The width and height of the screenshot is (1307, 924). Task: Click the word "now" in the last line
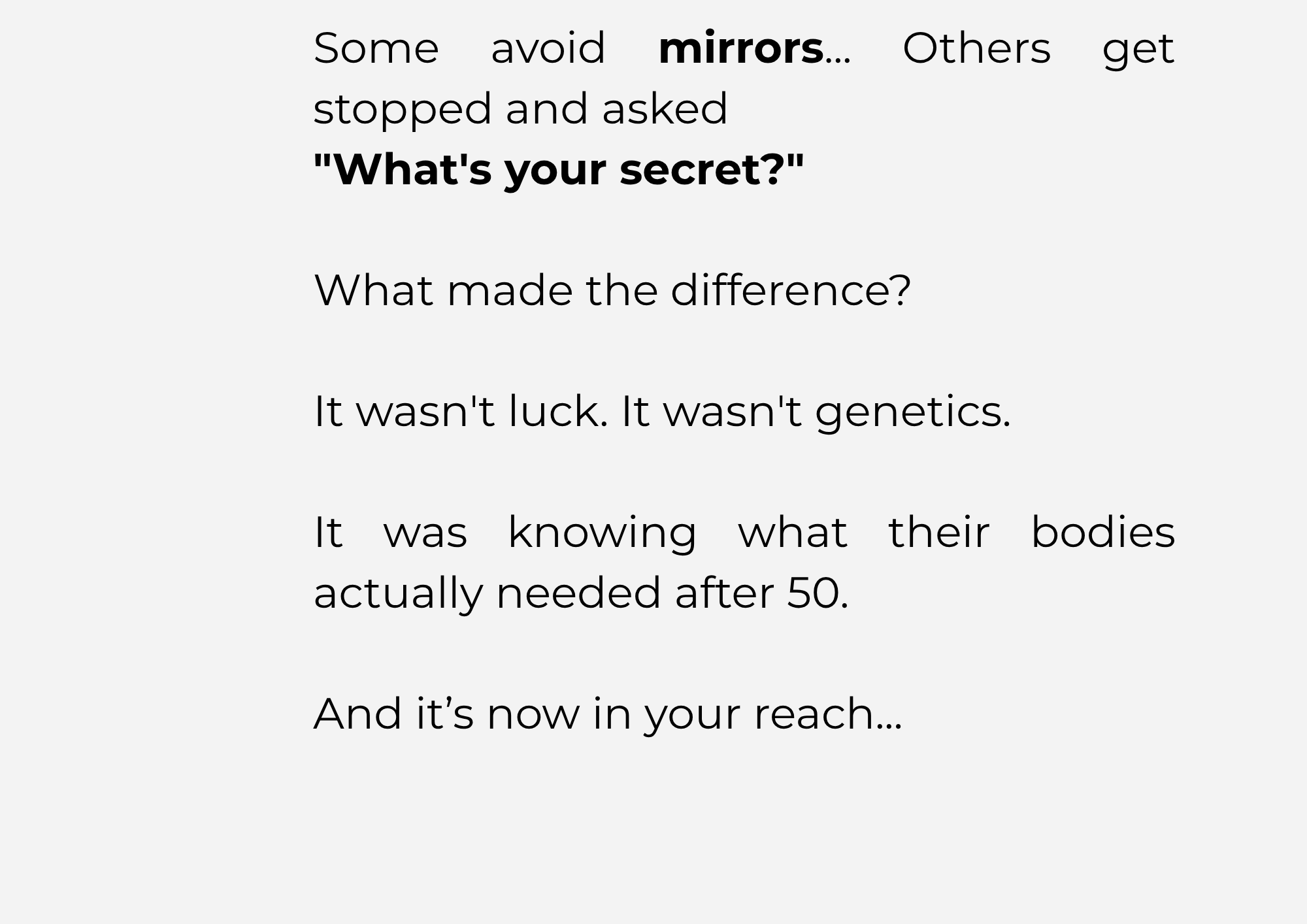pos(533,715)
